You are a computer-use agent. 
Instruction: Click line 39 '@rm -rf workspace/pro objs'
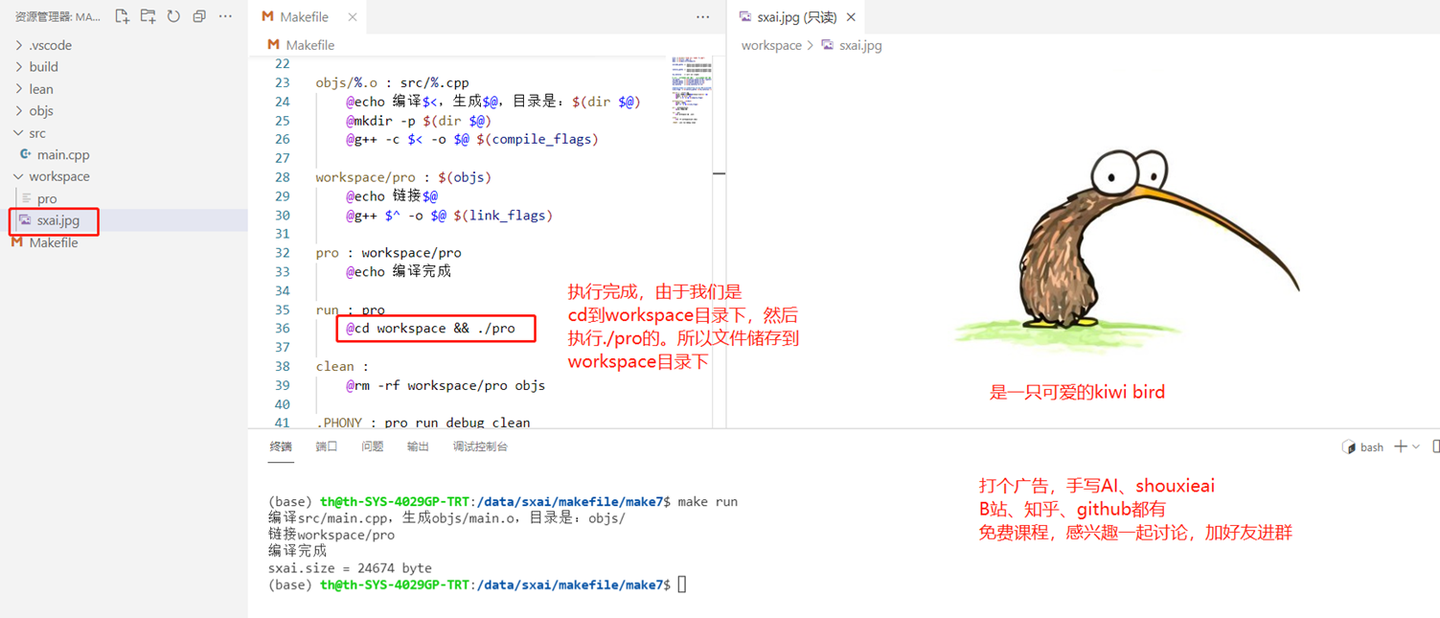(445, 385)
